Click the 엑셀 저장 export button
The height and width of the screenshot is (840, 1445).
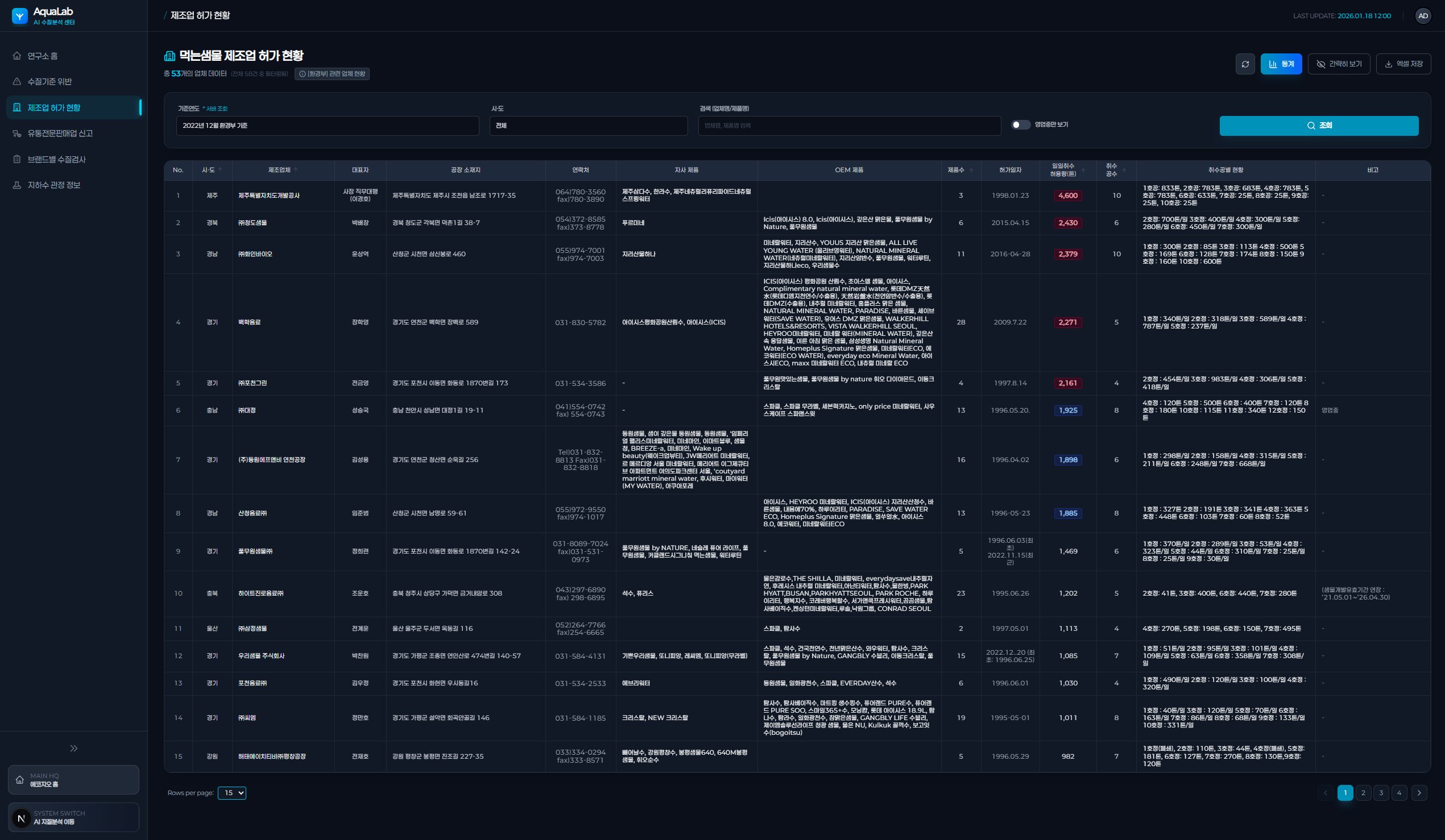1403,64
